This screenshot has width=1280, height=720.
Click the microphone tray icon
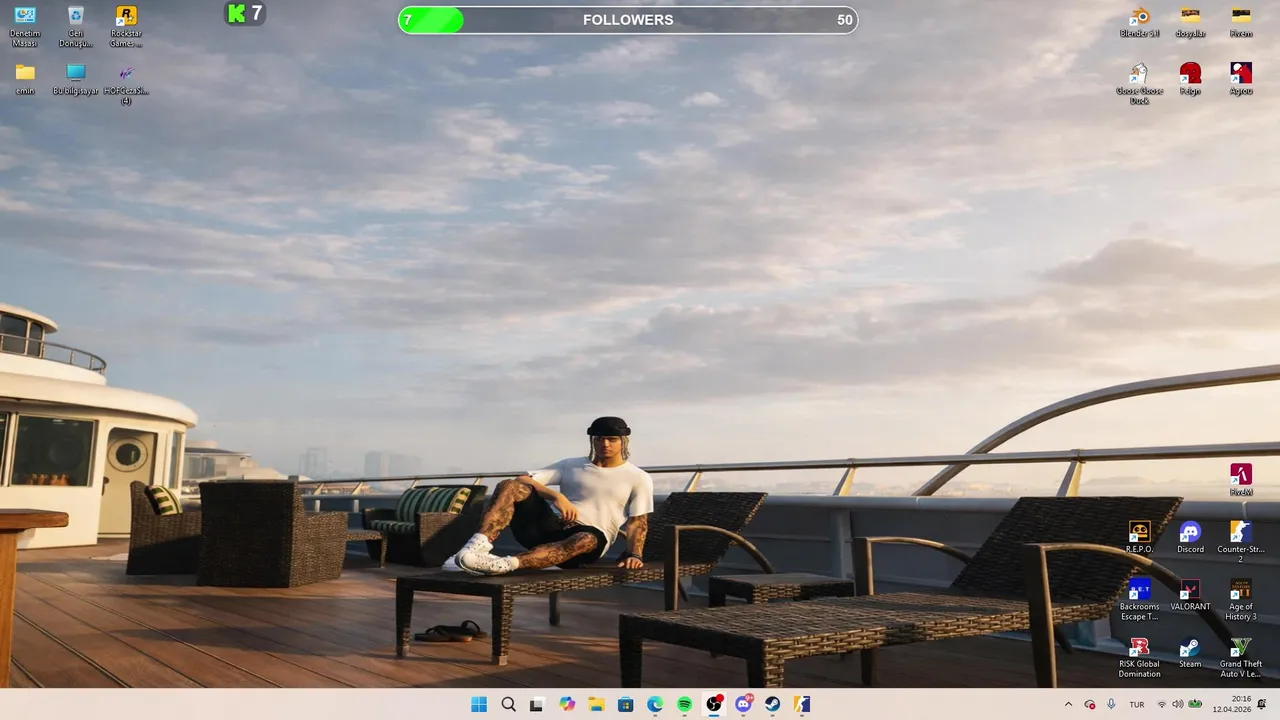coord(1111,704)
